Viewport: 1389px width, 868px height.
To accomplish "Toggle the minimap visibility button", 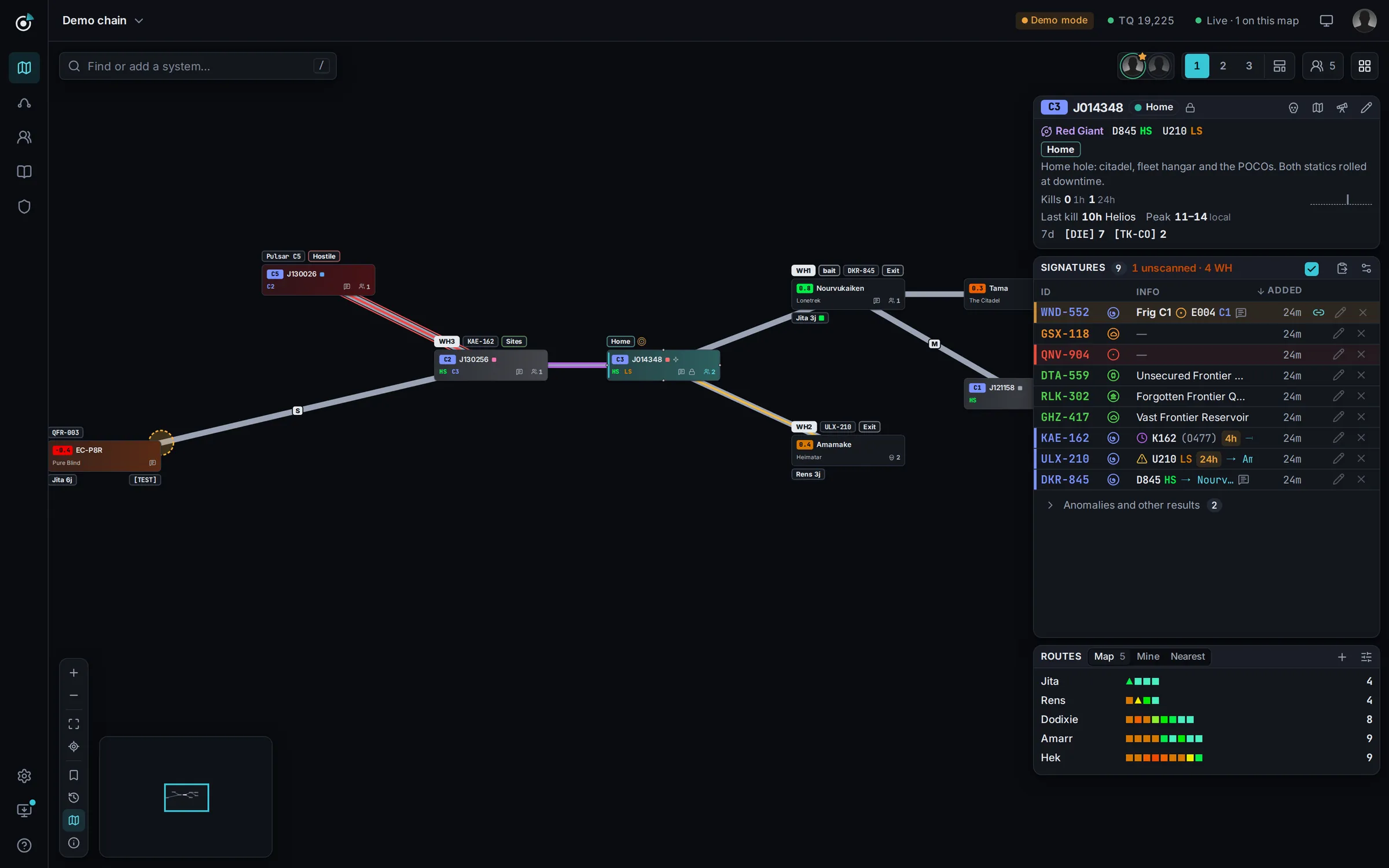I will tap(74, 820).
